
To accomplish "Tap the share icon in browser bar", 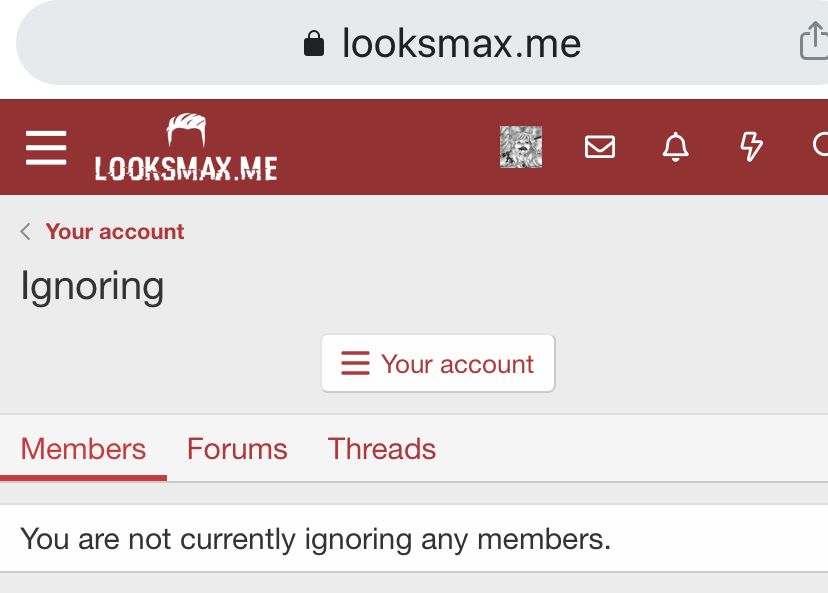I will [814, 41].
